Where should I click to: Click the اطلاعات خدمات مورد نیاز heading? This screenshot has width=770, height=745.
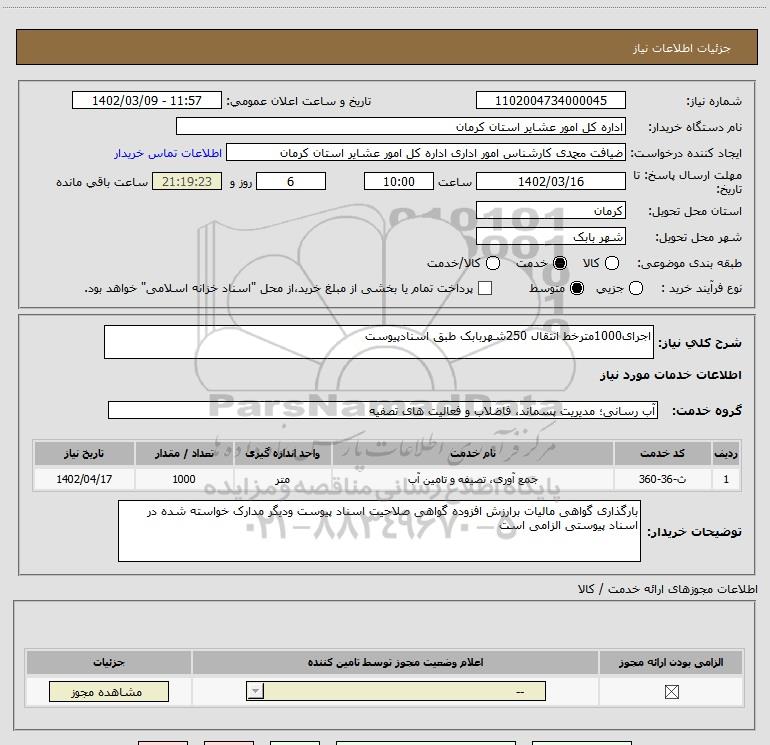[670, 375]
